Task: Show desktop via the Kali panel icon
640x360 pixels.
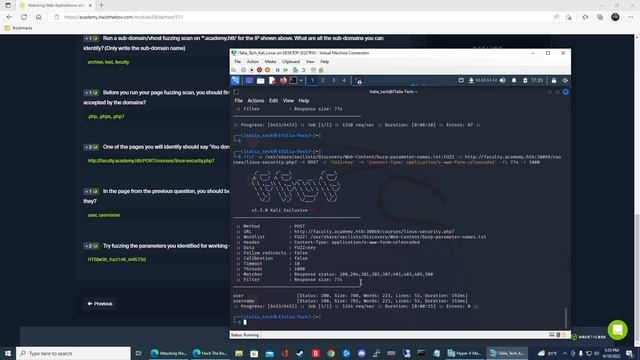Action: click(249, 81)
